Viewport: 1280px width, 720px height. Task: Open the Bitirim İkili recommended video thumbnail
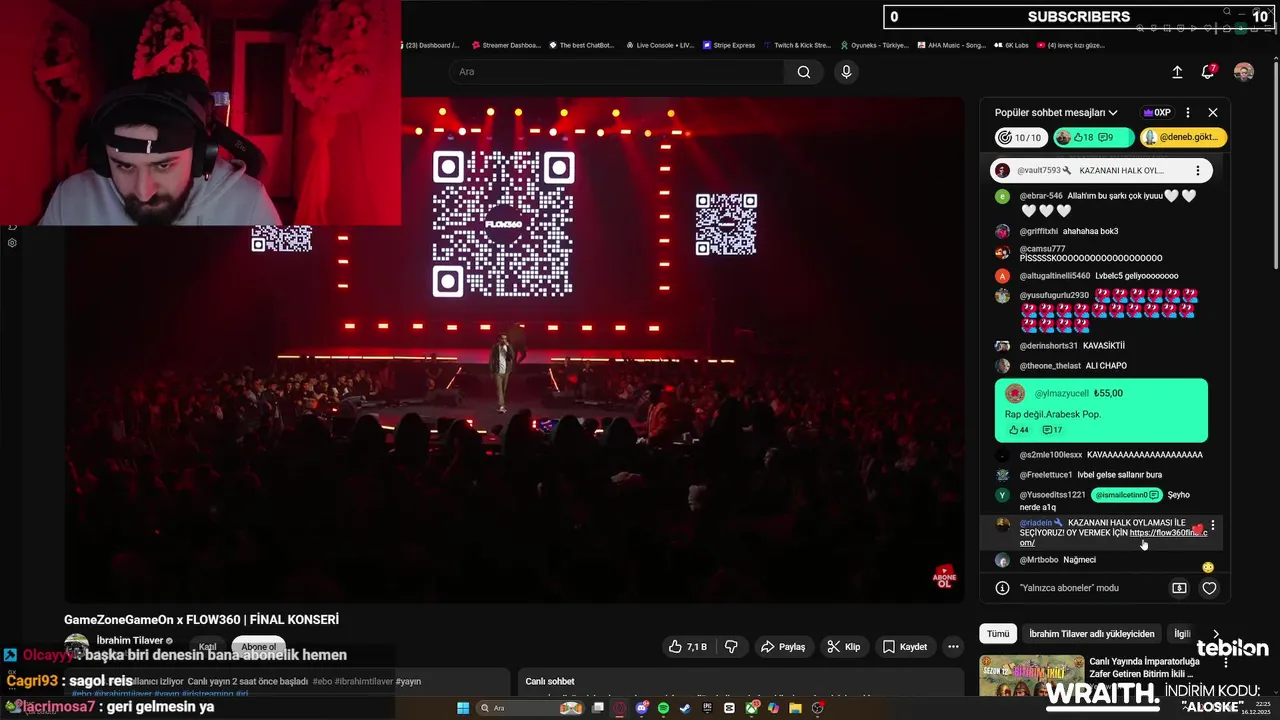coord(1032,676)
